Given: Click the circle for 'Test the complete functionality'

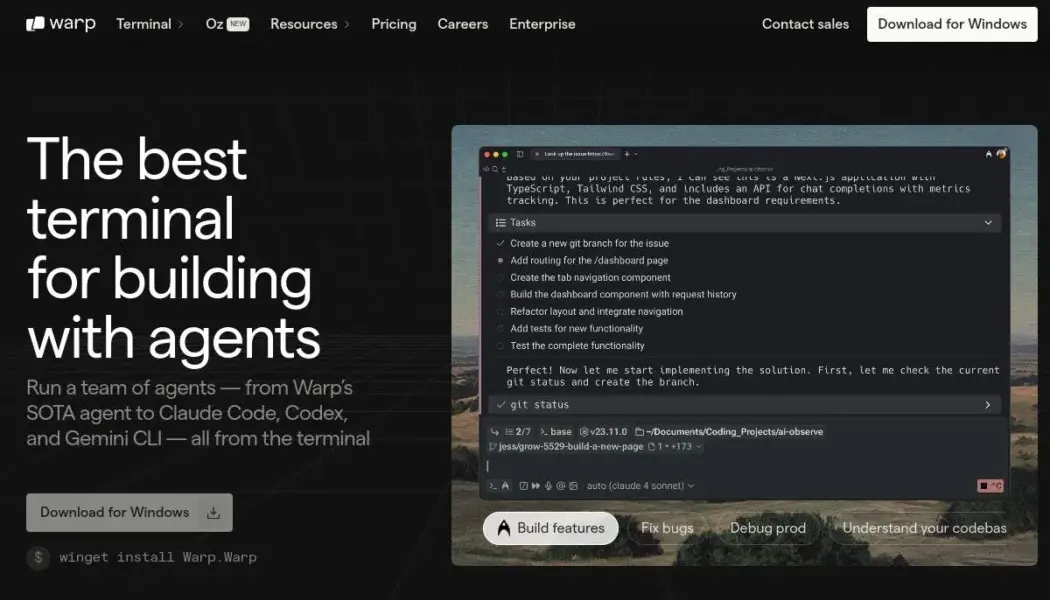Looking at the screenshot, I should point(500,346).
